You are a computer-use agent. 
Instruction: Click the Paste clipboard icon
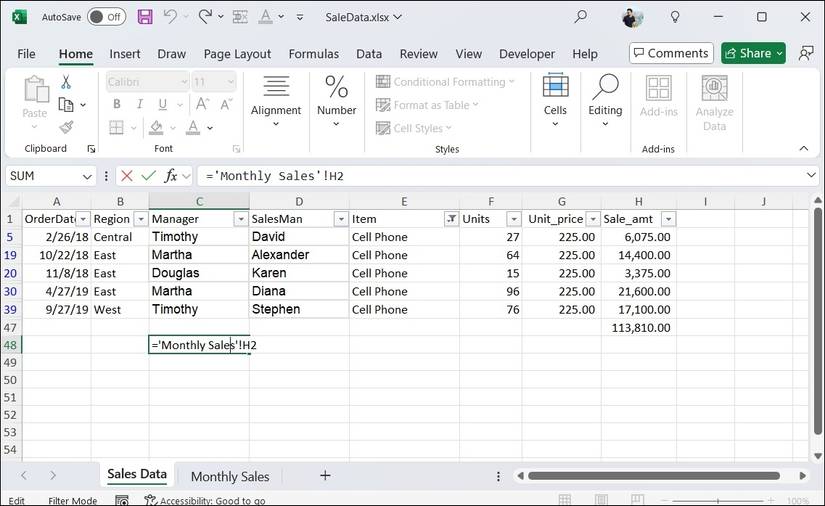pyautogui.click(x=35, y=89)
